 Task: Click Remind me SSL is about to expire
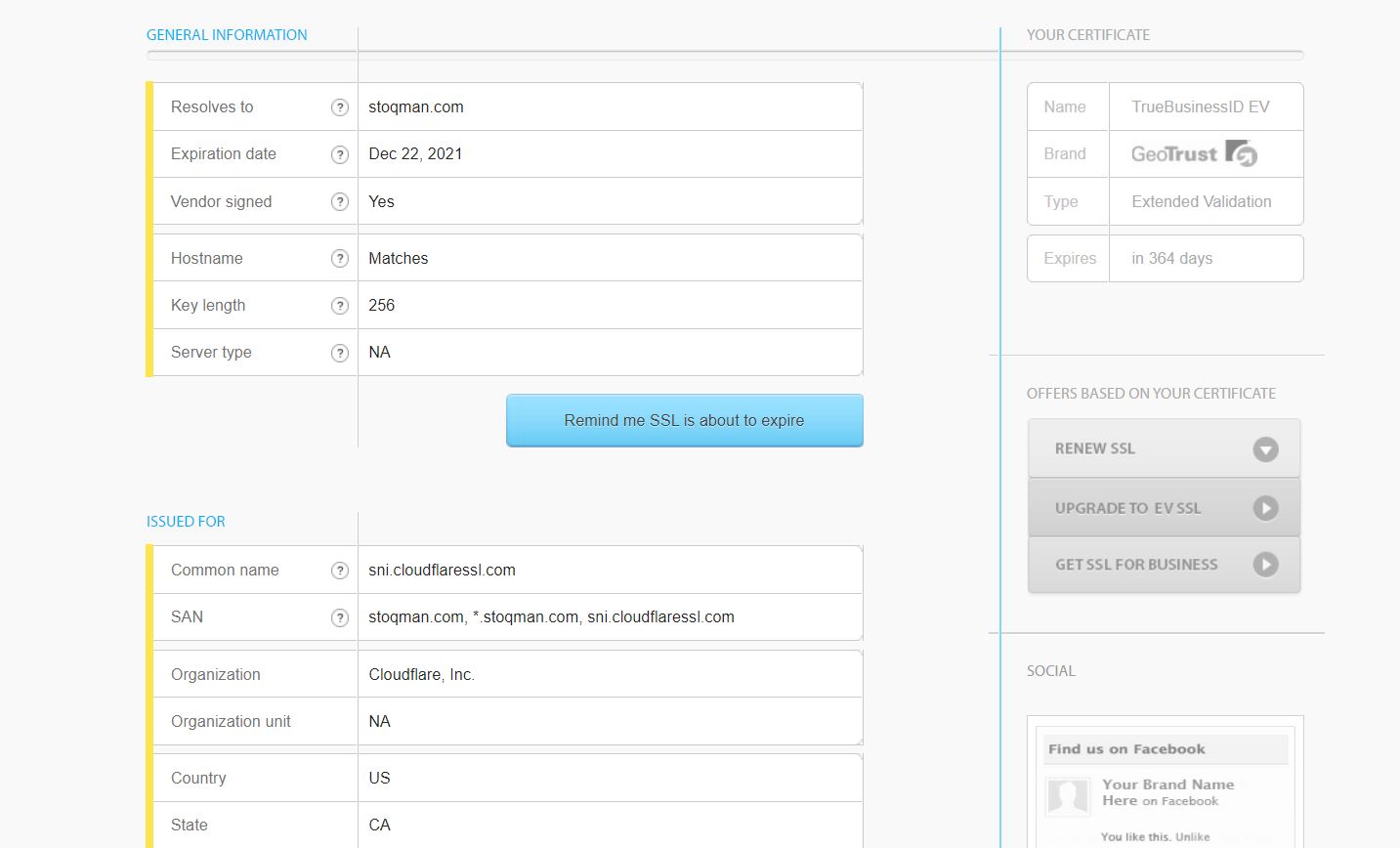click(x=684, y=420)
